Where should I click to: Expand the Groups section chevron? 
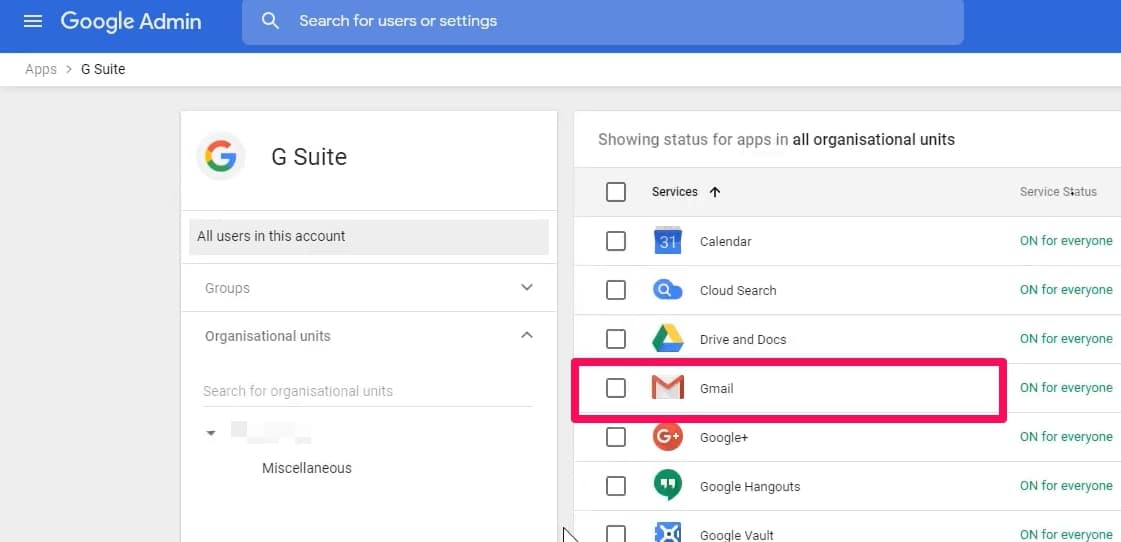527,287
